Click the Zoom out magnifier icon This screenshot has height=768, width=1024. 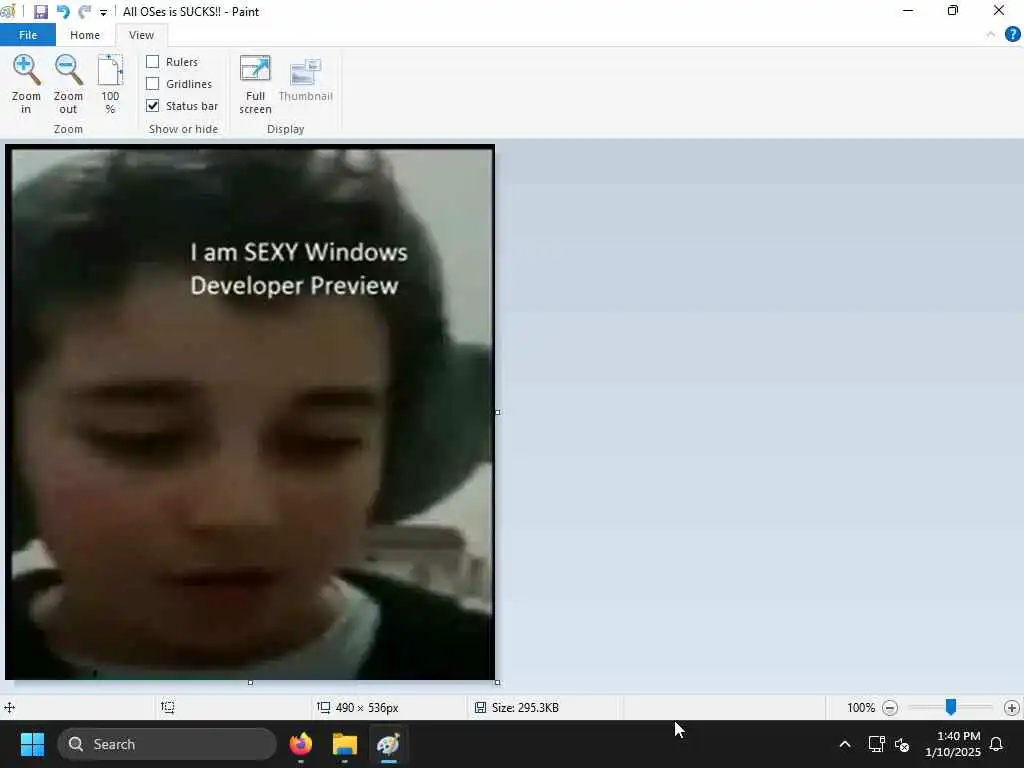69,71
